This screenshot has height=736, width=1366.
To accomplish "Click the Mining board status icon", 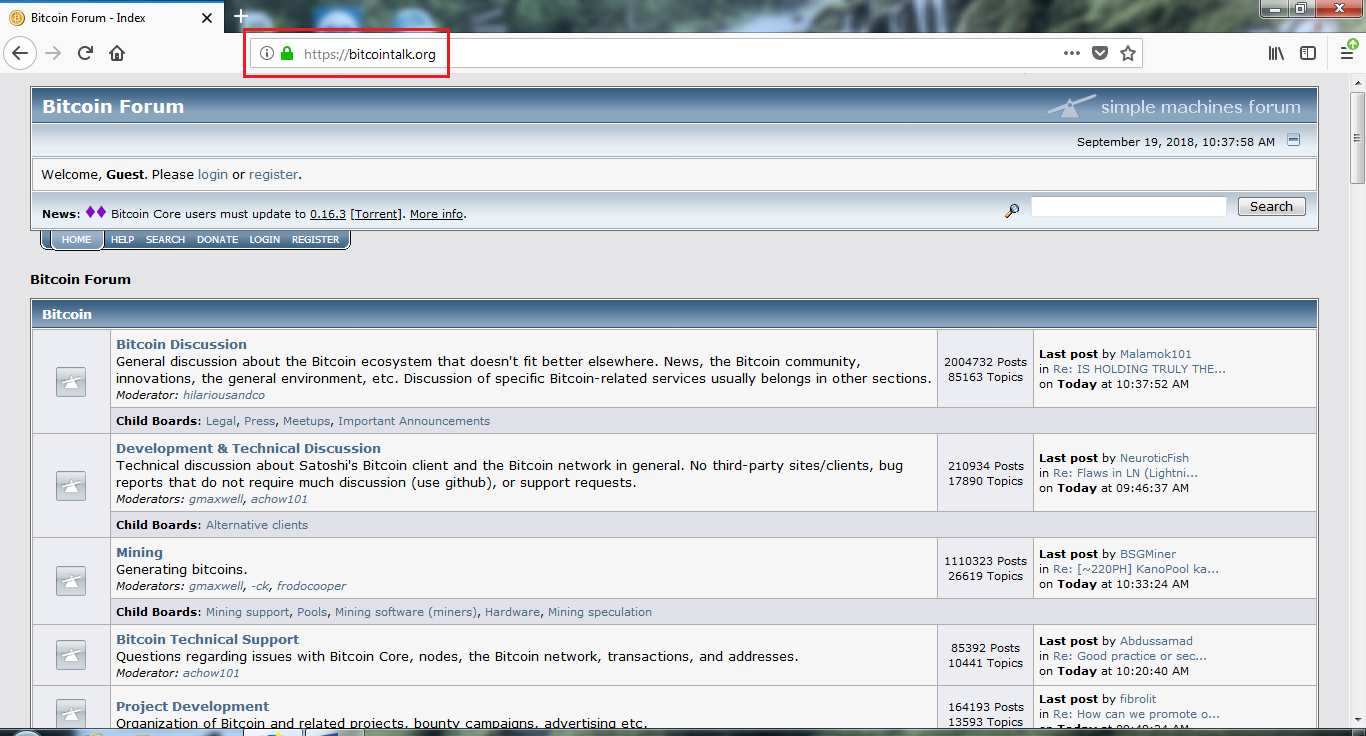I will (71, 582).
